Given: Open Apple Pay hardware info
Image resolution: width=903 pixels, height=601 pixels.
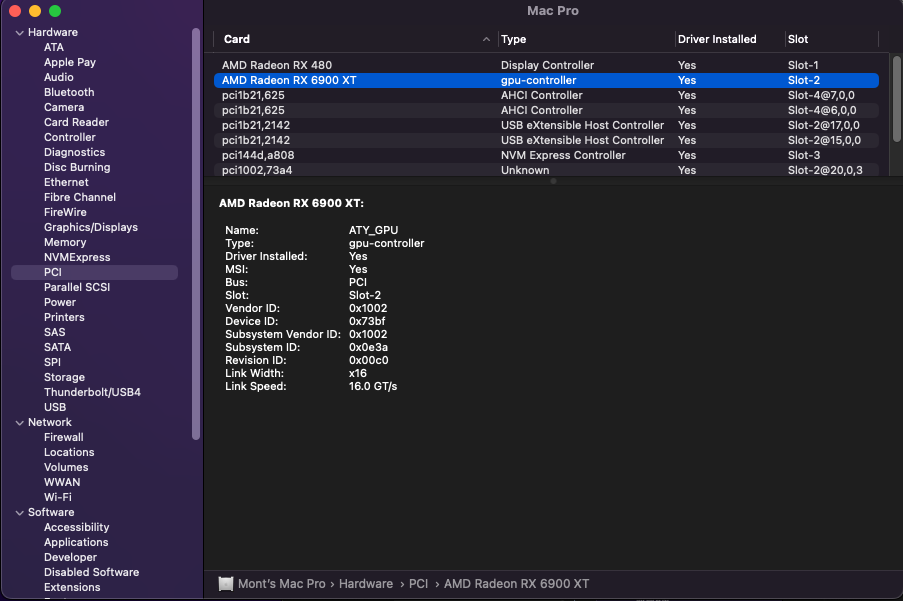Looking at the screenshot, I should [x=70, y=62].
